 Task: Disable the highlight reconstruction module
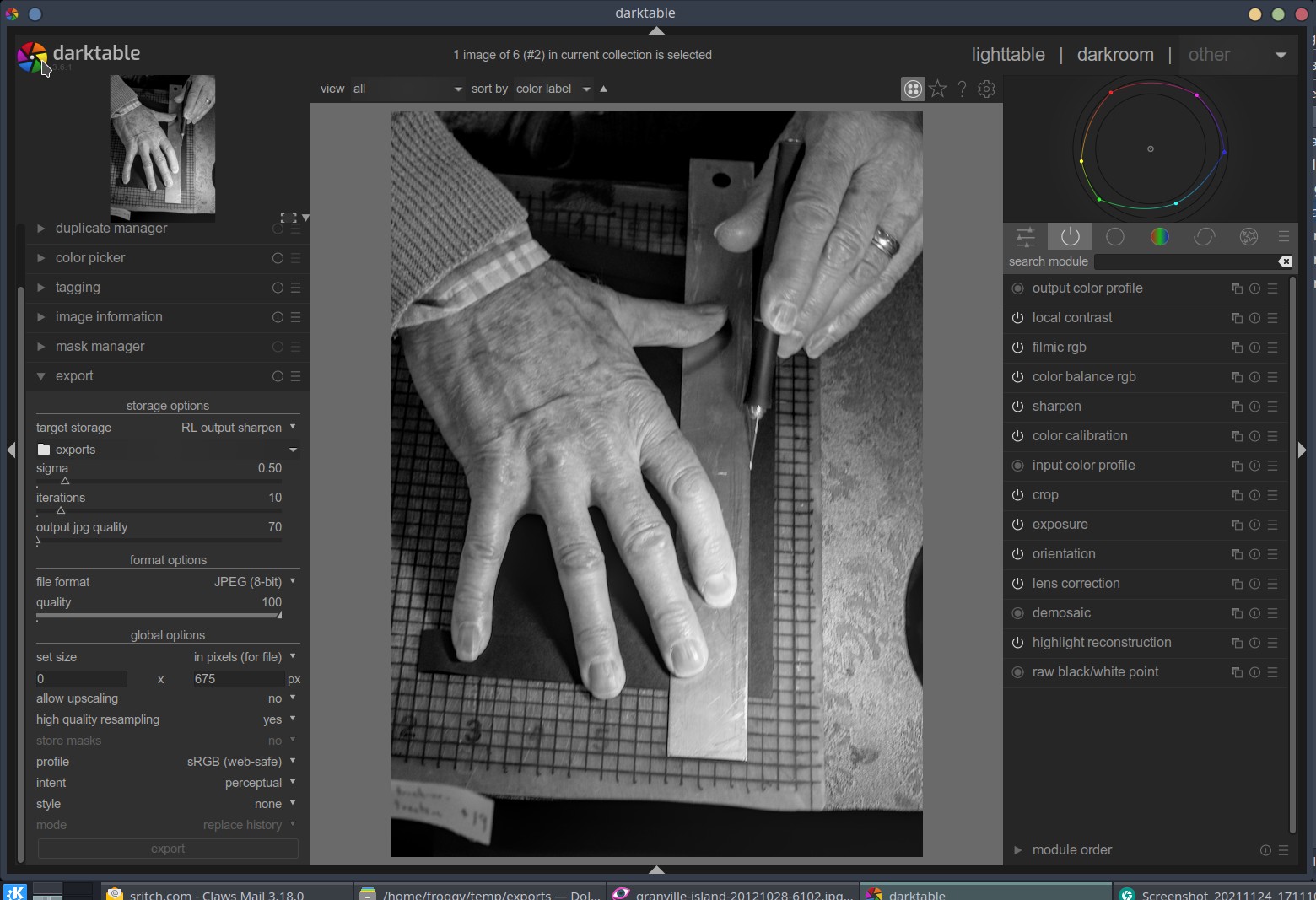tap(1017, 643)
